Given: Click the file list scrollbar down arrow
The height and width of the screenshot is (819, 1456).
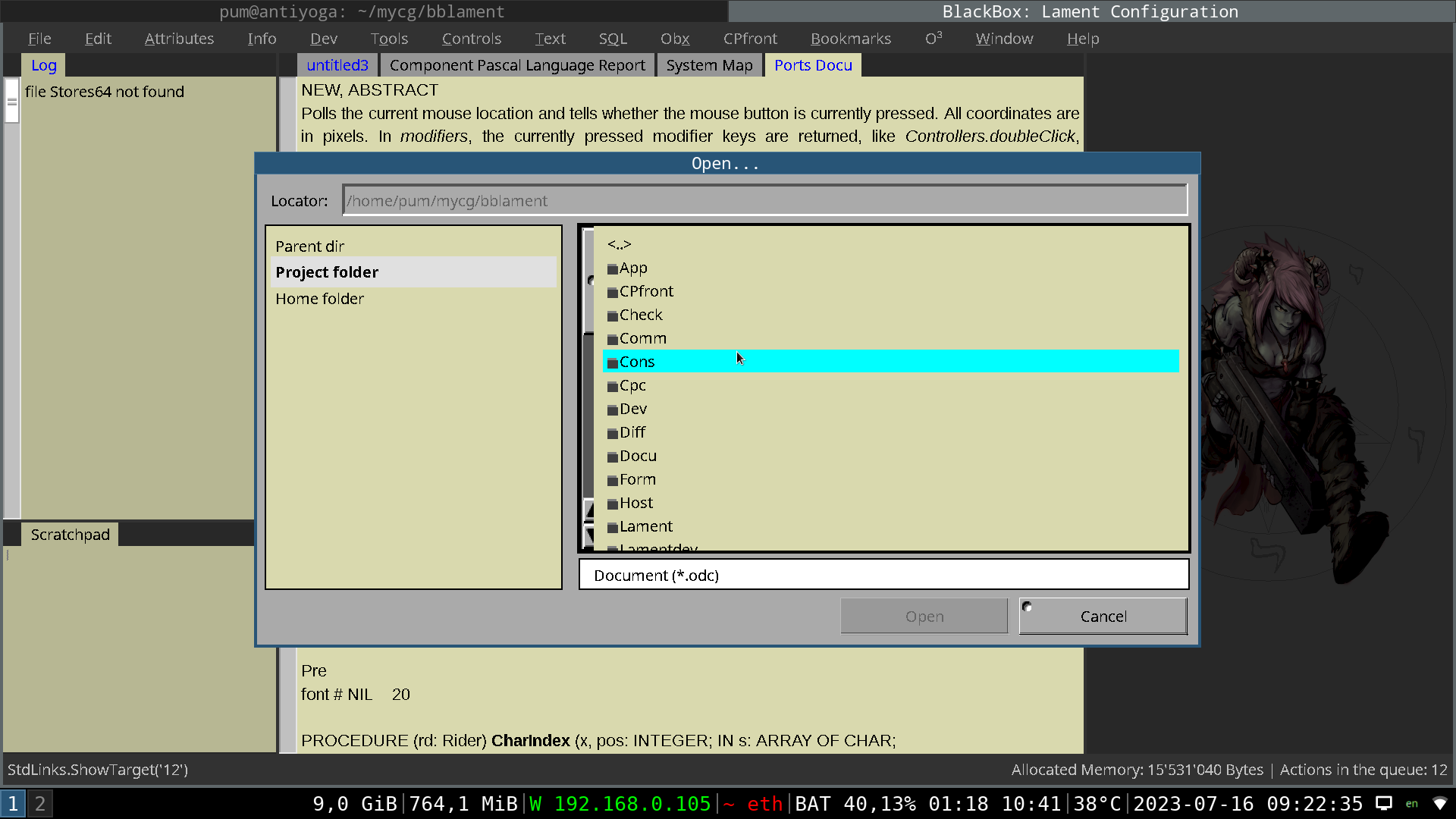Looking at the screenshot, I should [x=589, y=536].
